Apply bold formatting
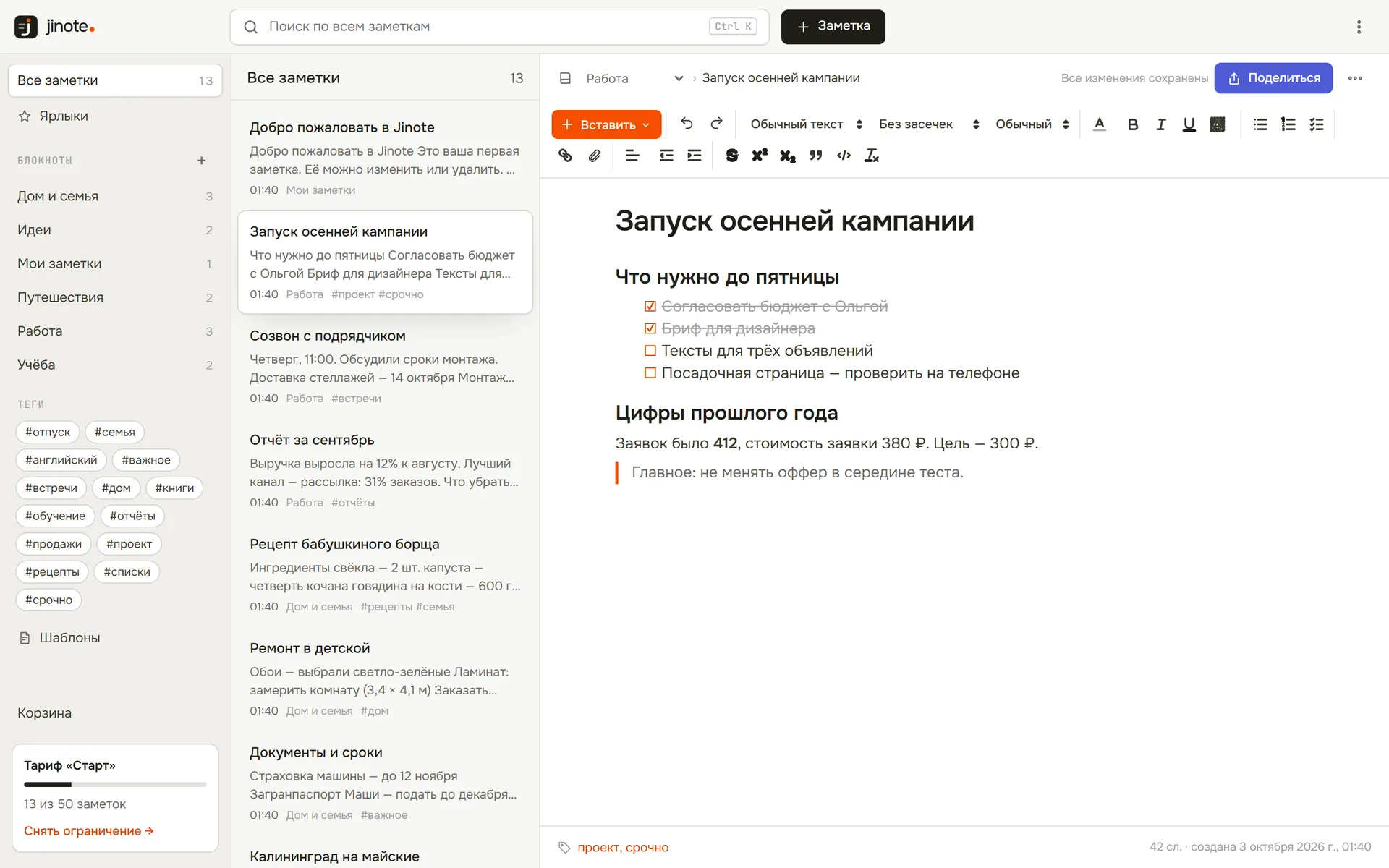 click(1132, 124)
